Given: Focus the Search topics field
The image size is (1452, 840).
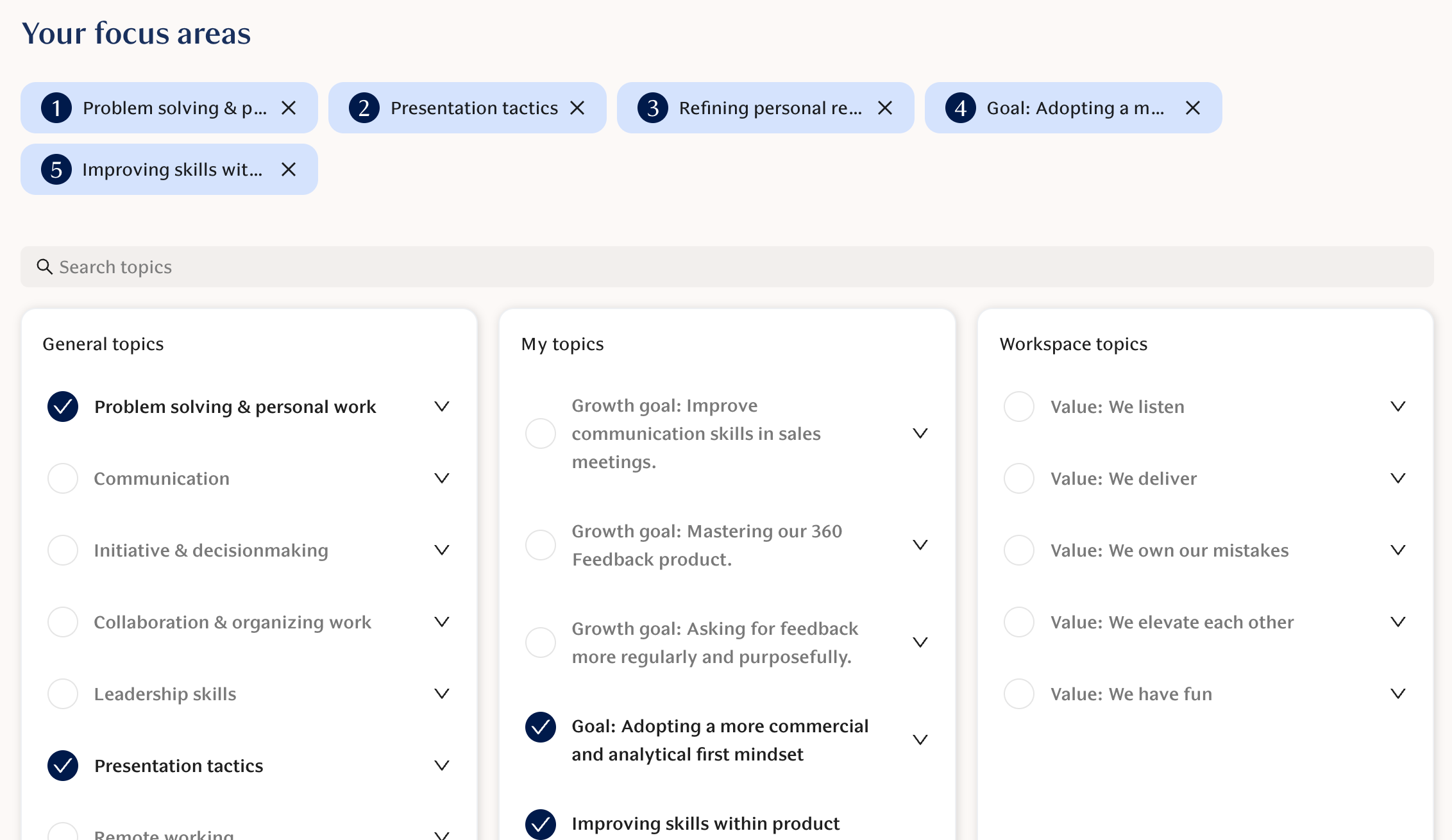Looking at the screenshot, I should point(727,267).
